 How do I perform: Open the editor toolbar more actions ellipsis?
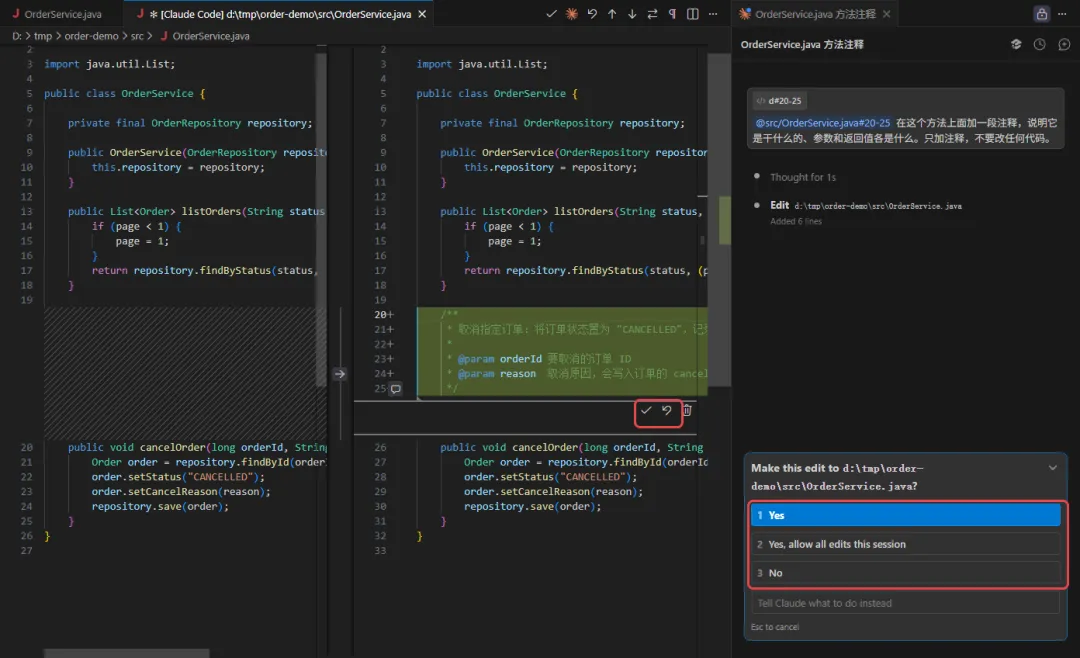coord(713,14)
